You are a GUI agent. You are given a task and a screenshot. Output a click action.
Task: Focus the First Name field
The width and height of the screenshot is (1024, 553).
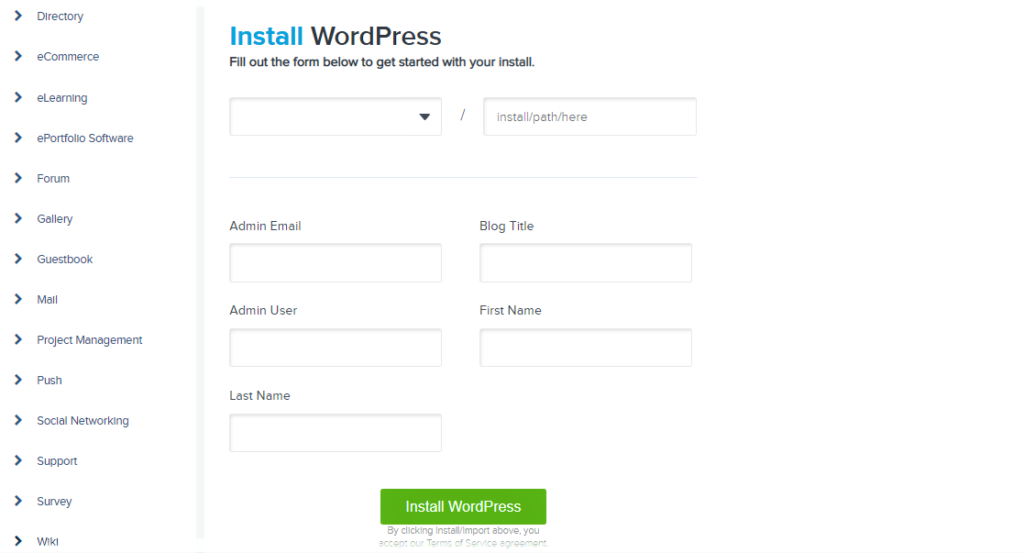point(585,347)
